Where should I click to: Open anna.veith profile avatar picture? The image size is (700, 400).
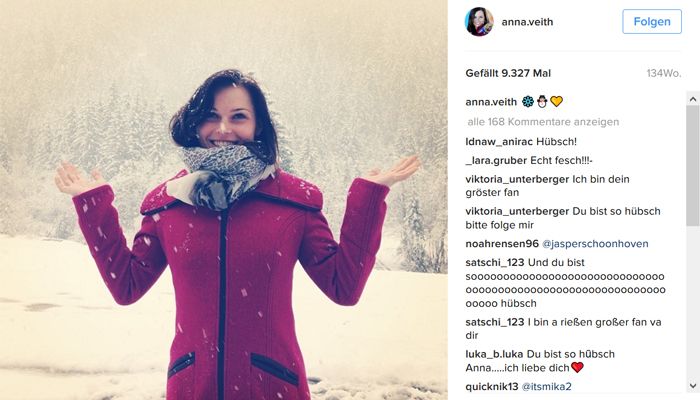479,21
